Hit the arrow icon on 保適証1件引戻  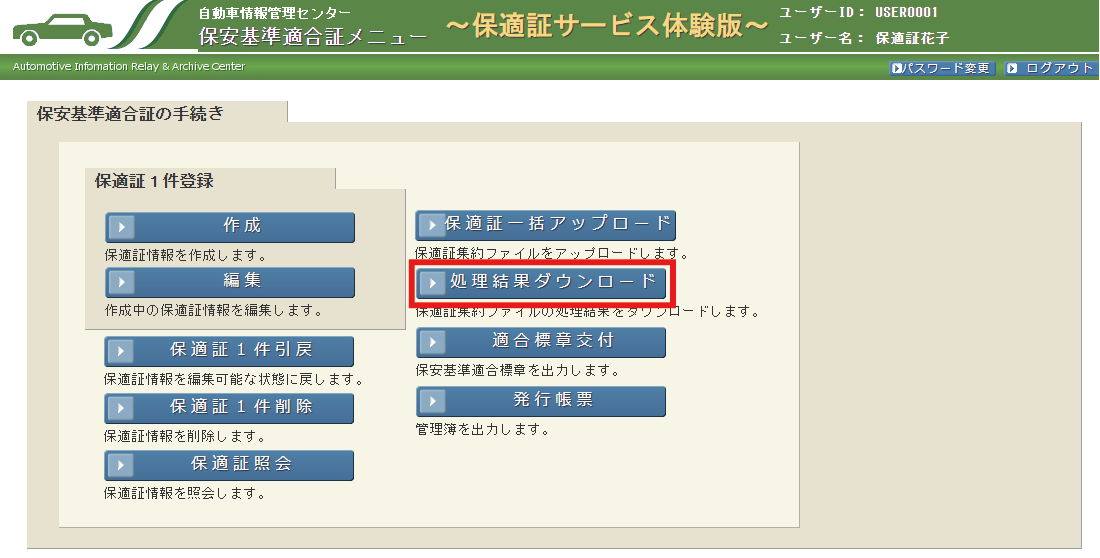[121, 352]
